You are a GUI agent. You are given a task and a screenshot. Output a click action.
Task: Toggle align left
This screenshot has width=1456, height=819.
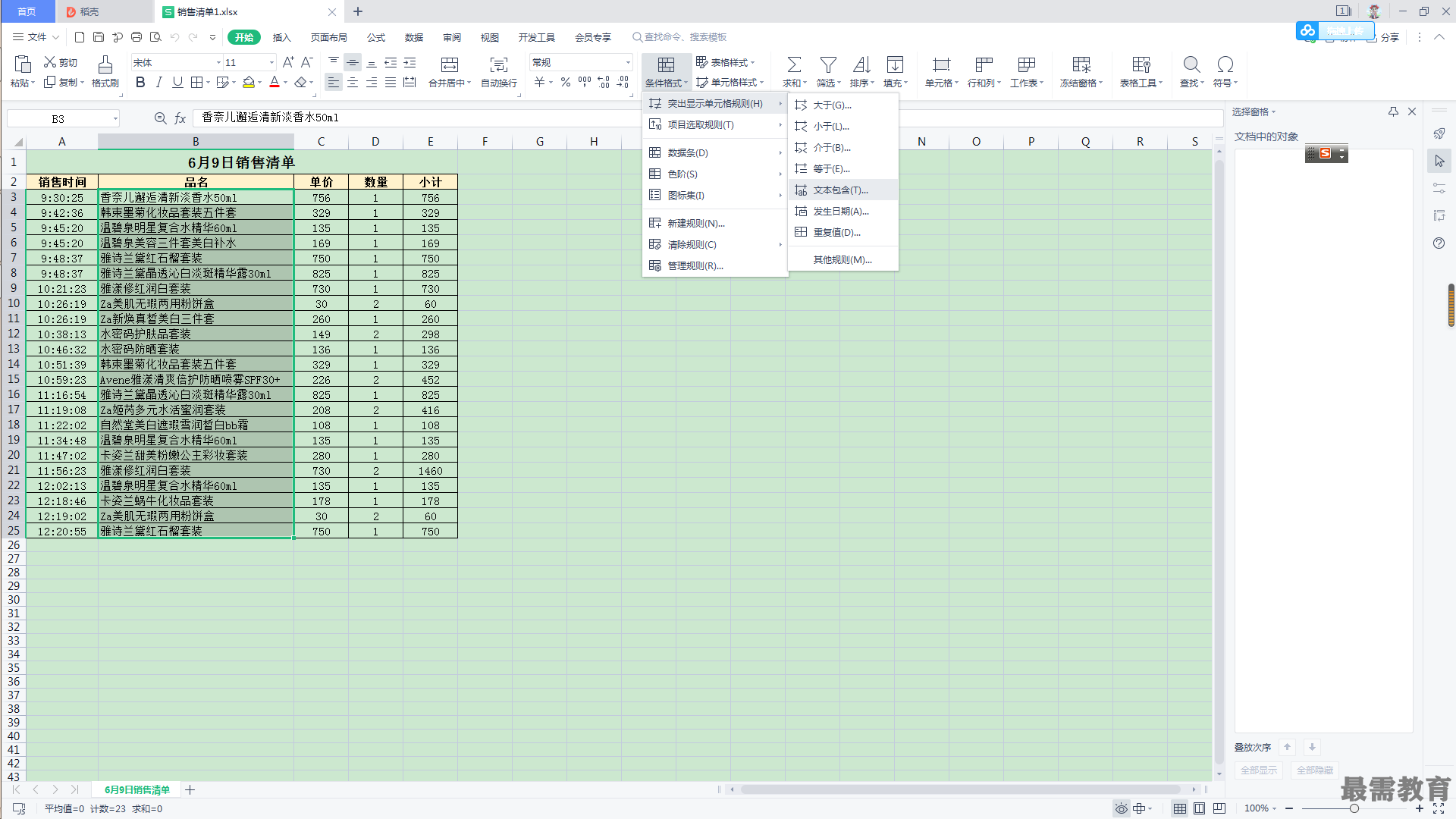coord(334,83)
